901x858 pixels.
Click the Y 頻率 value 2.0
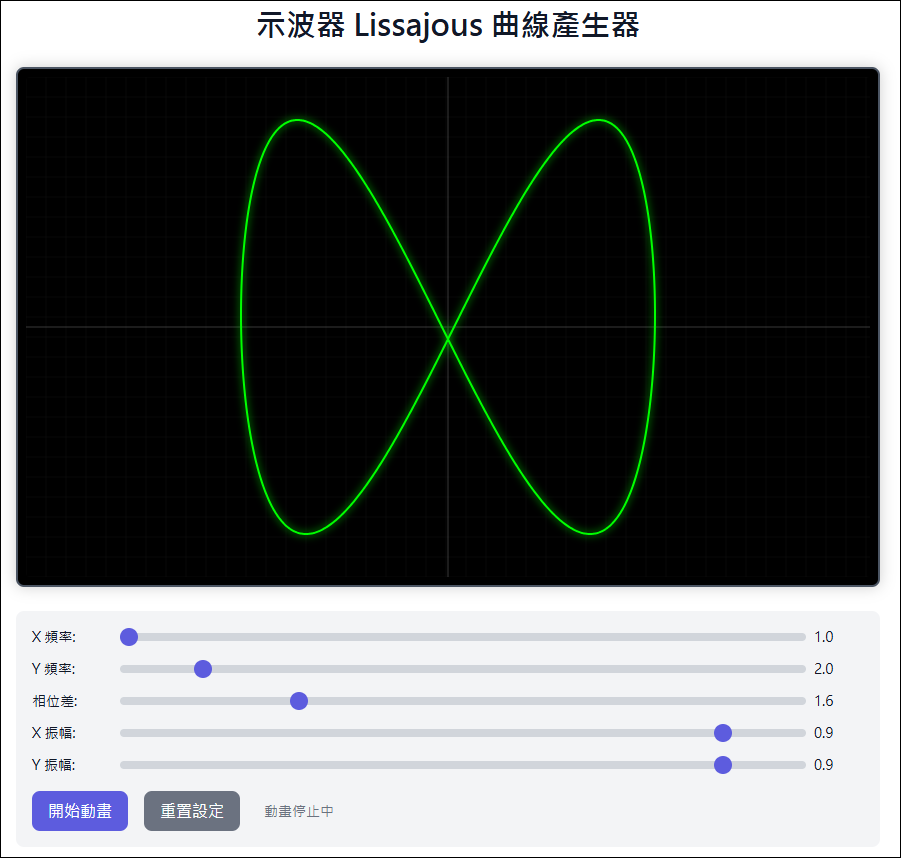[823, 669]
